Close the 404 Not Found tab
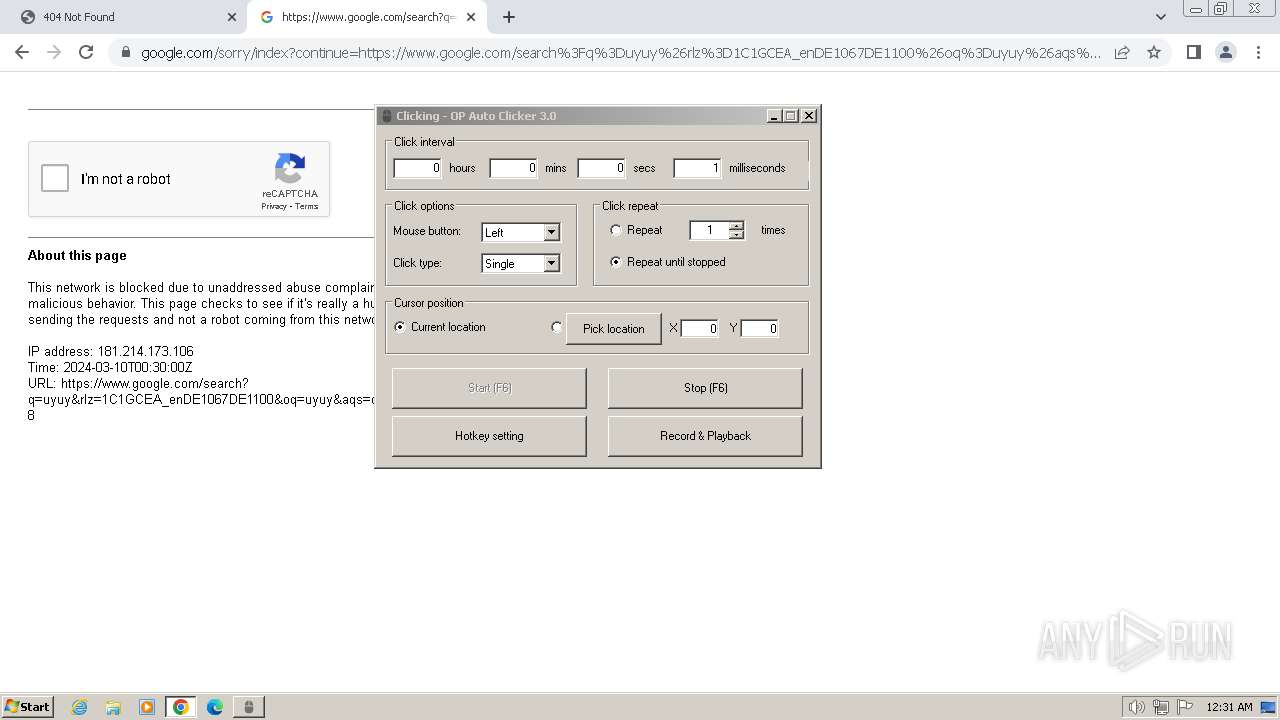 (231, 17)
